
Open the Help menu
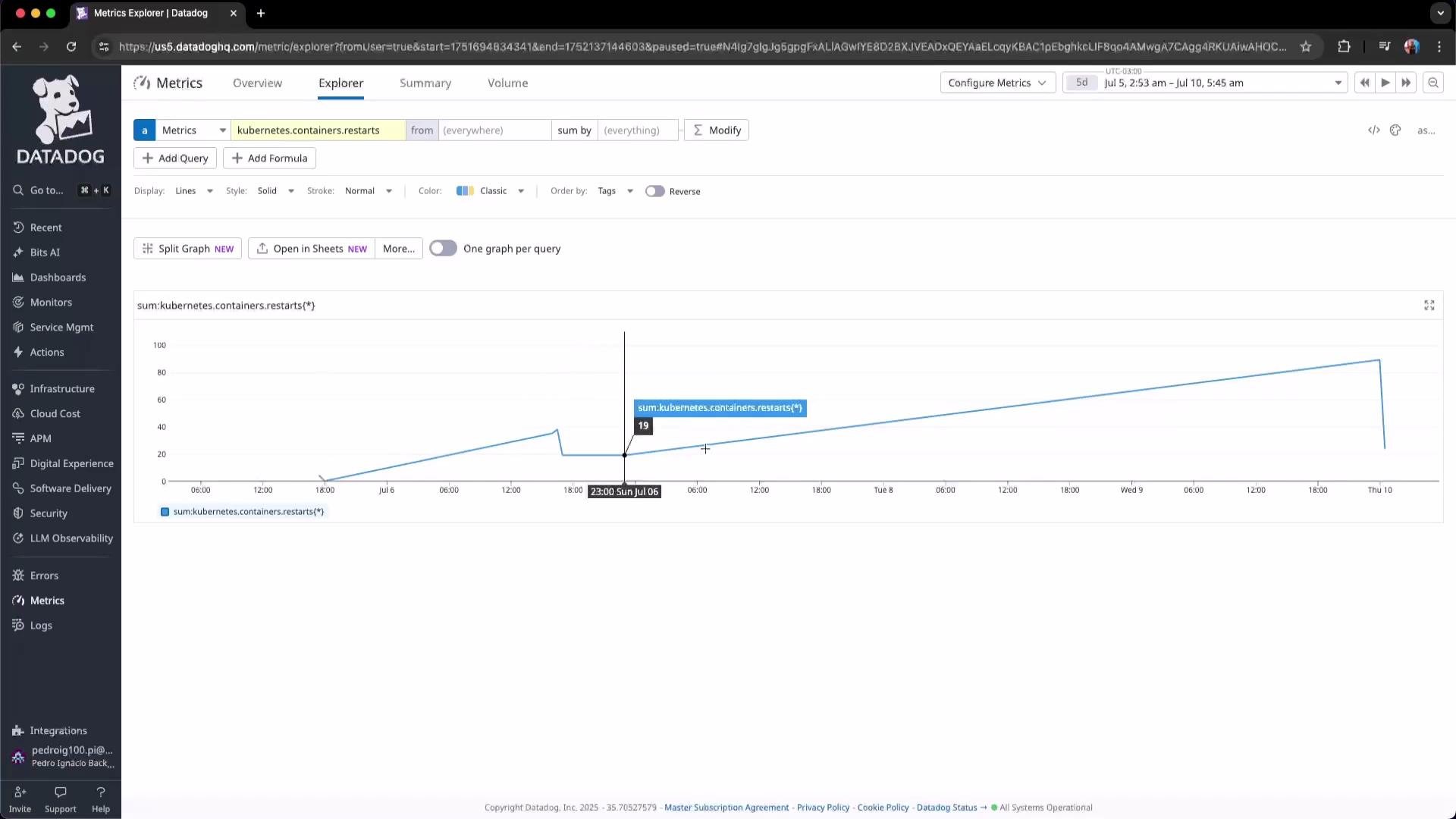pyautogui.click(x=101, y=800)
